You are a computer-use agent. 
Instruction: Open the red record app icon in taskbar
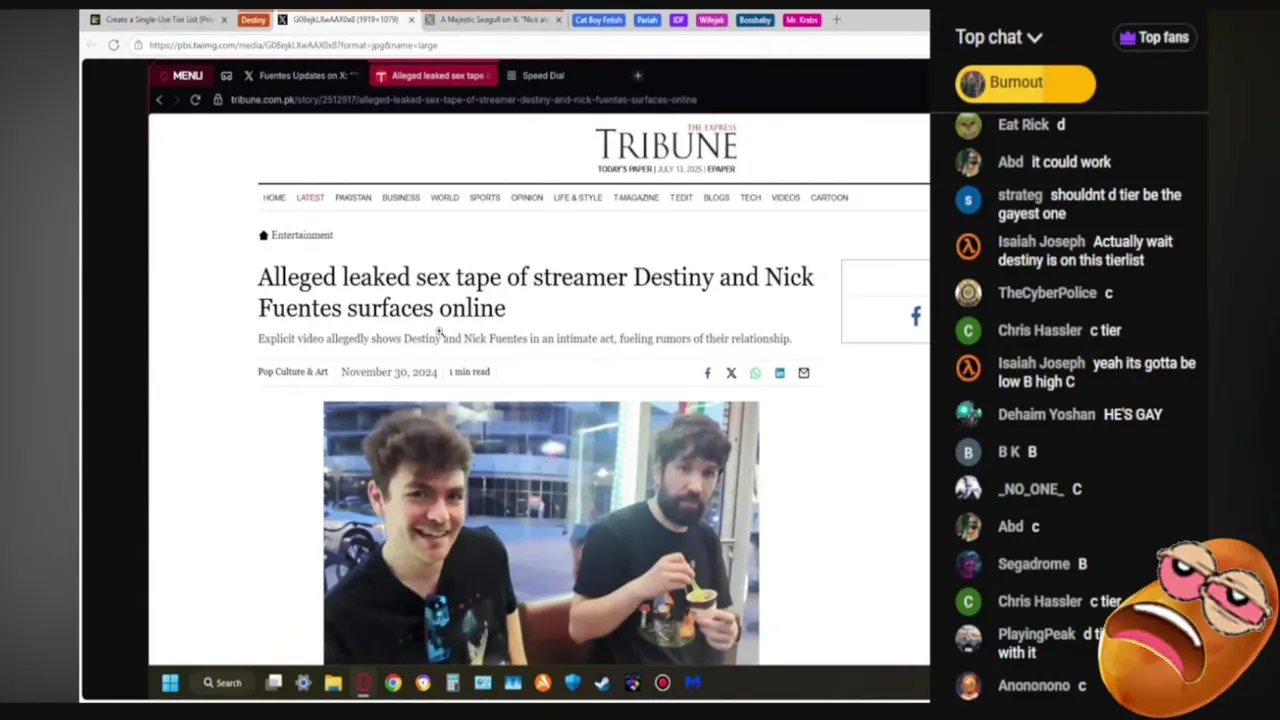tap(663, 683)
